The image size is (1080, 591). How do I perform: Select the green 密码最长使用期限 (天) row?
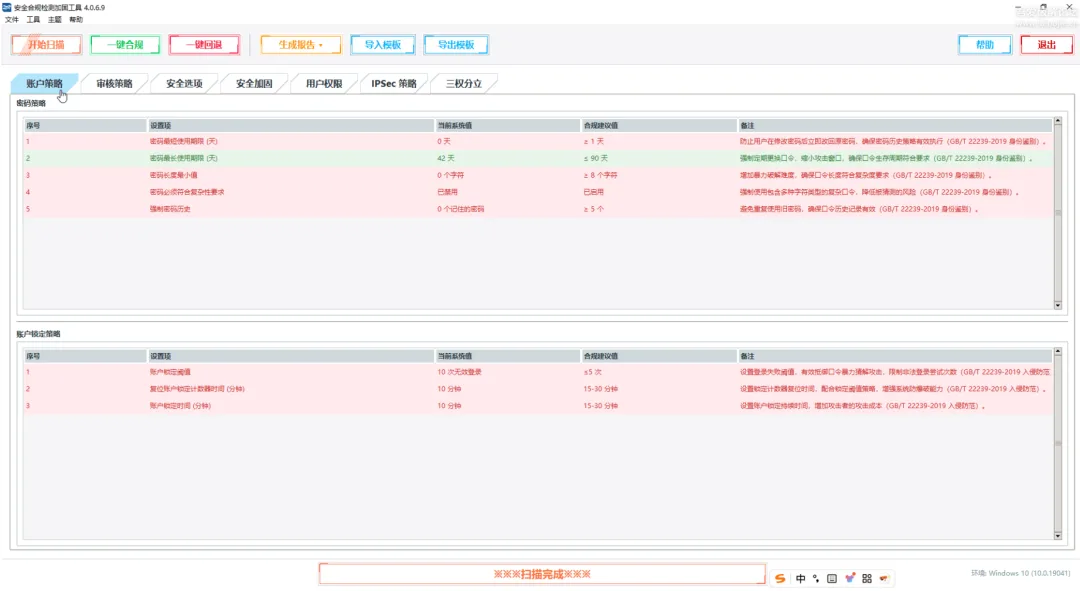coord(537,158)
